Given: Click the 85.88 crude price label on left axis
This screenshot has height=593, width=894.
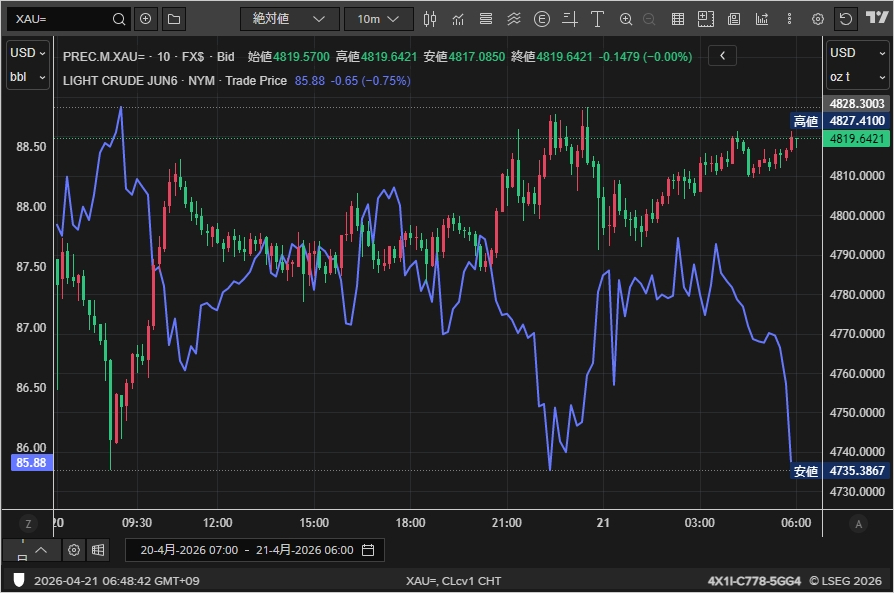Looking at the screenshot, I should (31, 463).
